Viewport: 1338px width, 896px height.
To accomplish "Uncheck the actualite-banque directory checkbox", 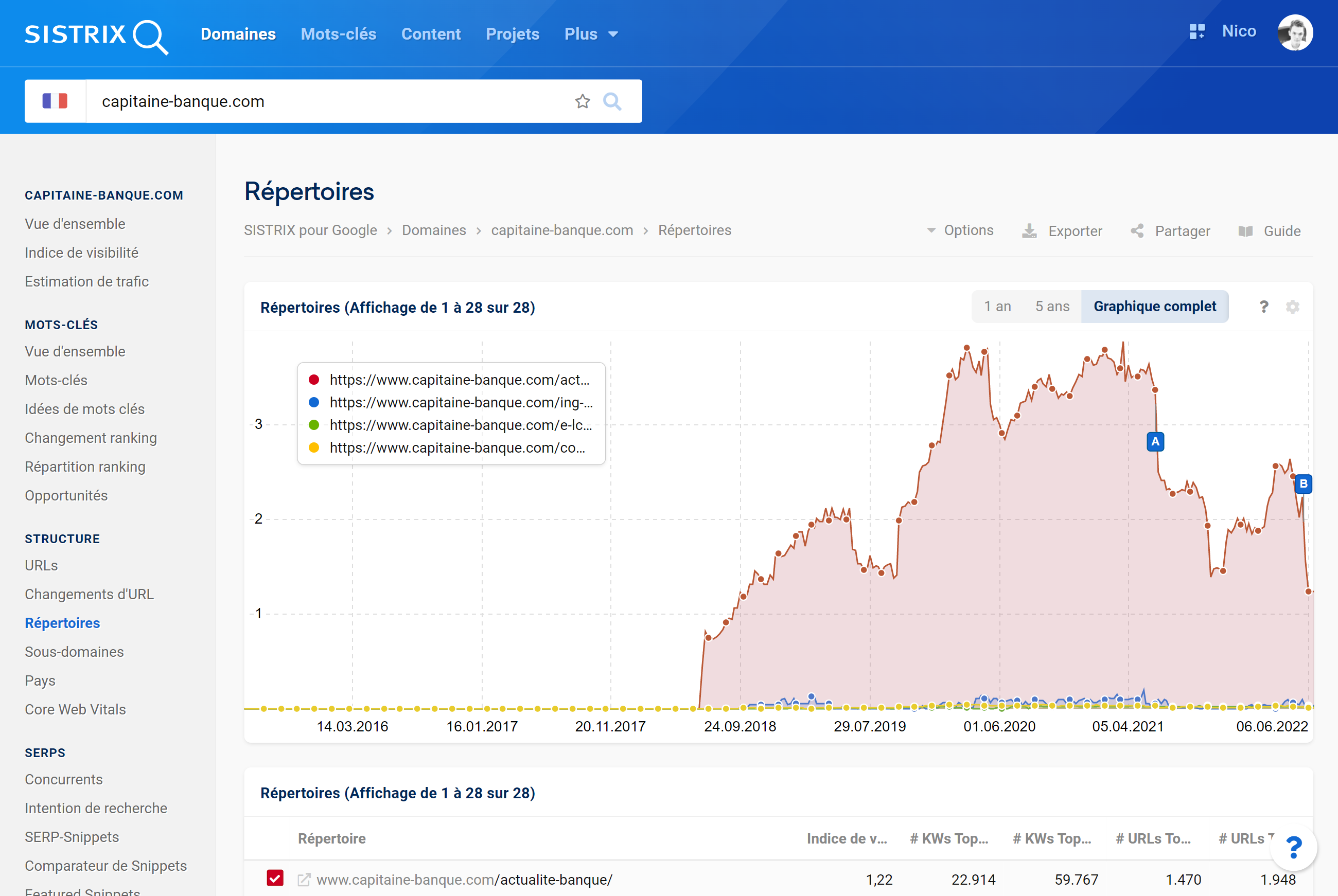I will click(x=275, y=877).
